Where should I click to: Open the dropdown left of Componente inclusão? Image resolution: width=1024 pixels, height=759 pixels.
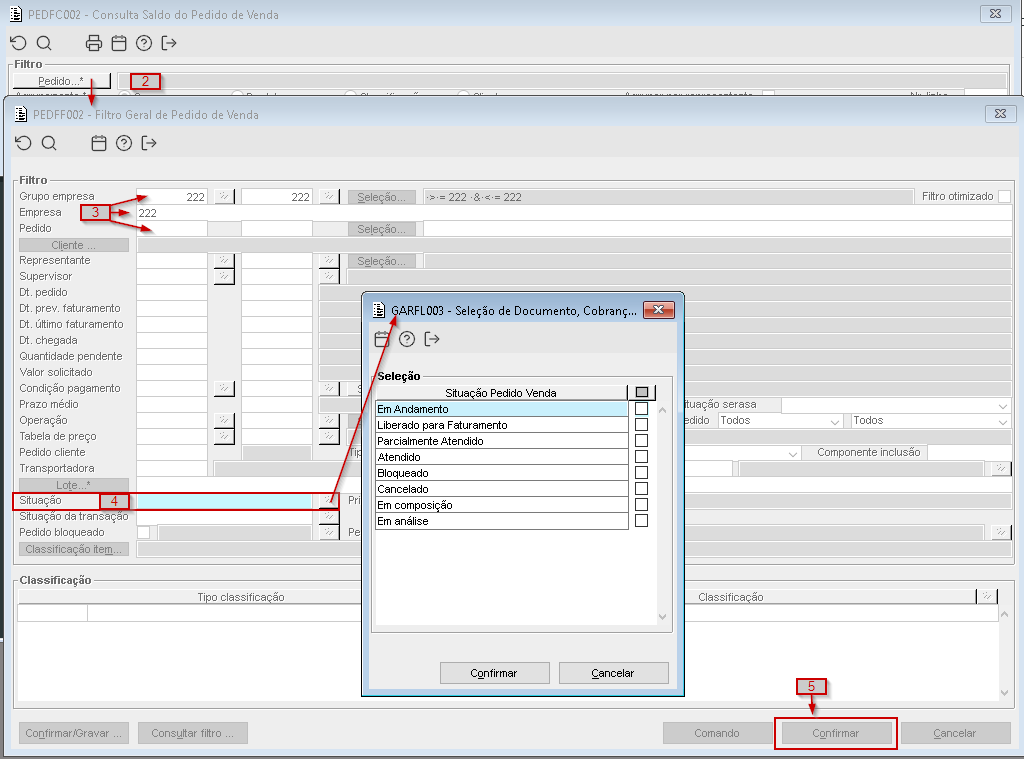click(x=793, y=453)
